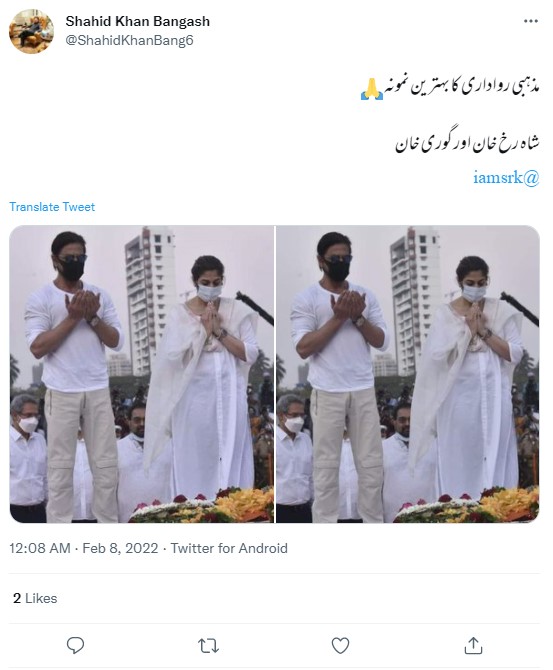Open the right tweet photo
This screenshot has width=553, height=670.
(408, 374)
